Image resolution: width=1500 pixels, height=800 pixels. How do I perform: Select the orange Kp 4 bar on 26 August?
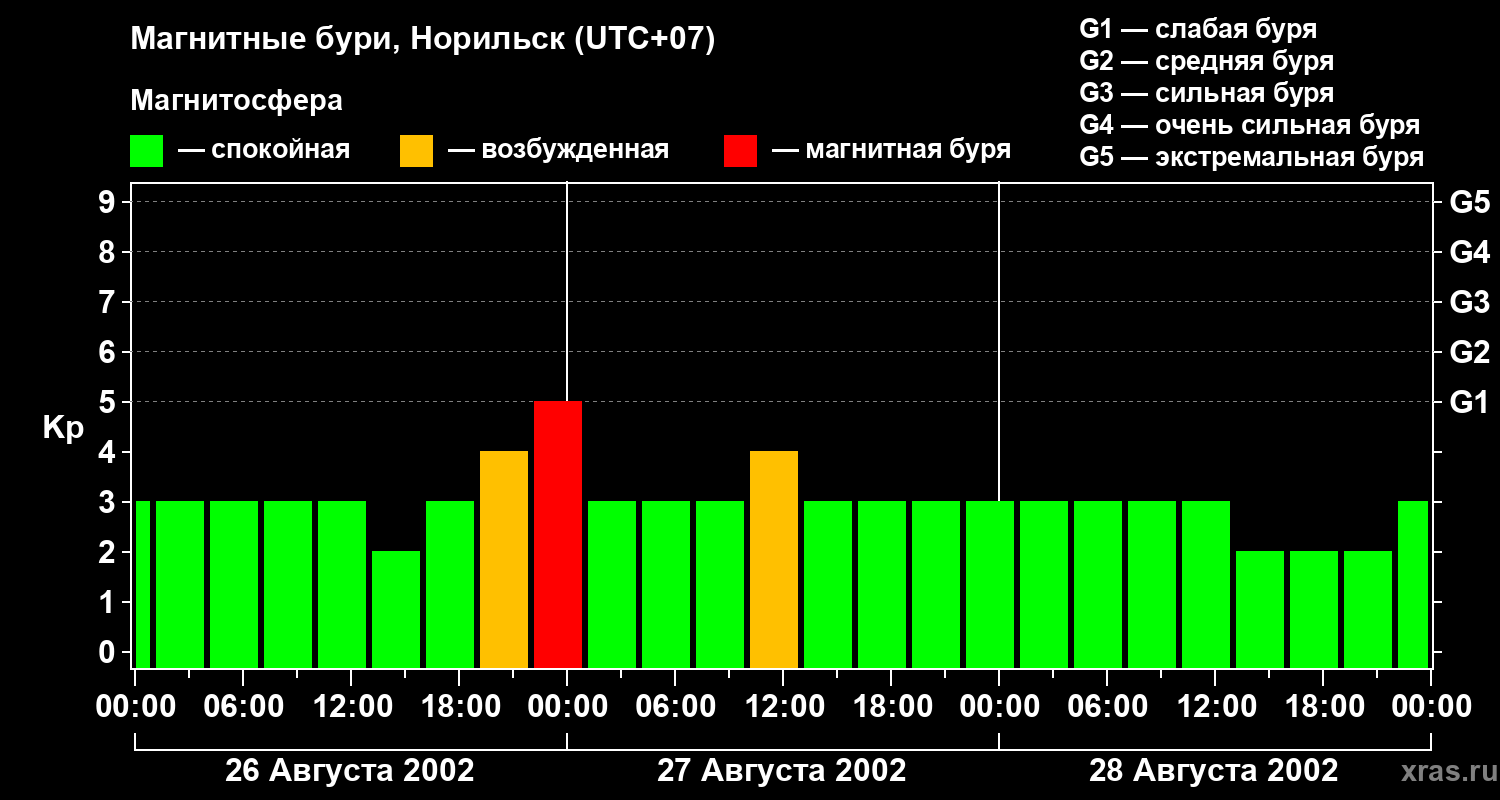point(504,559)
